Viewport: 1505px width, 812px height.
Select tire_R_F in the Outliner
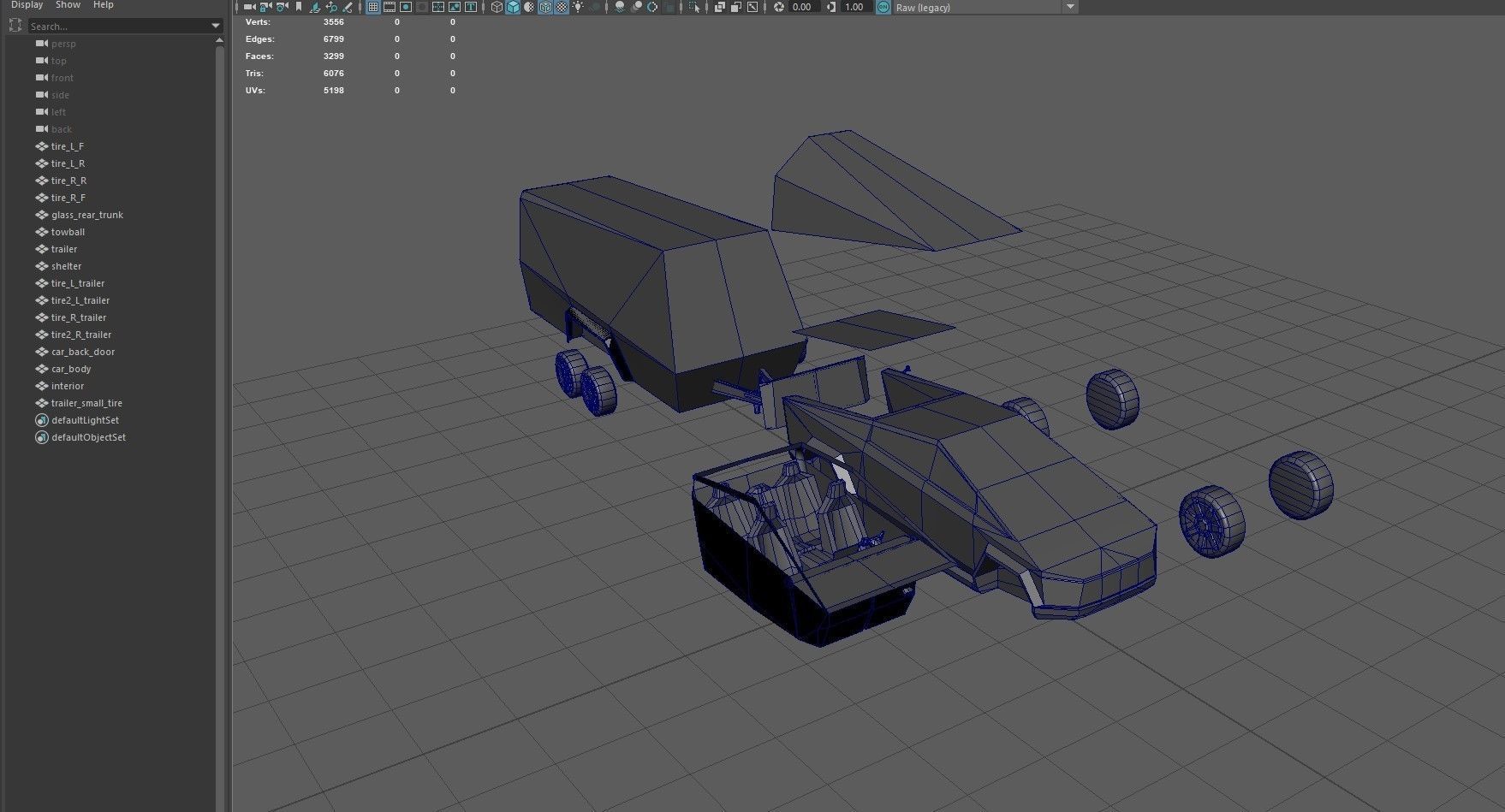(68, 198)
